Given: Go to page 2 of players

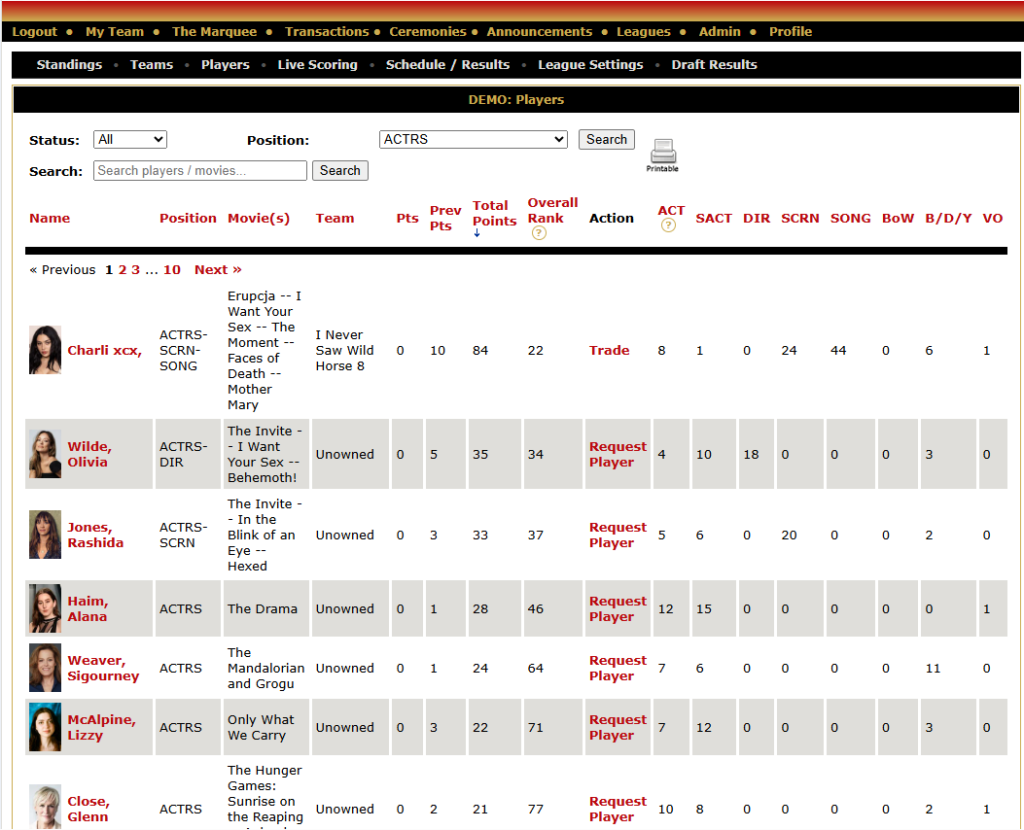Looking at the screenshot, I should tap(122, 270).
